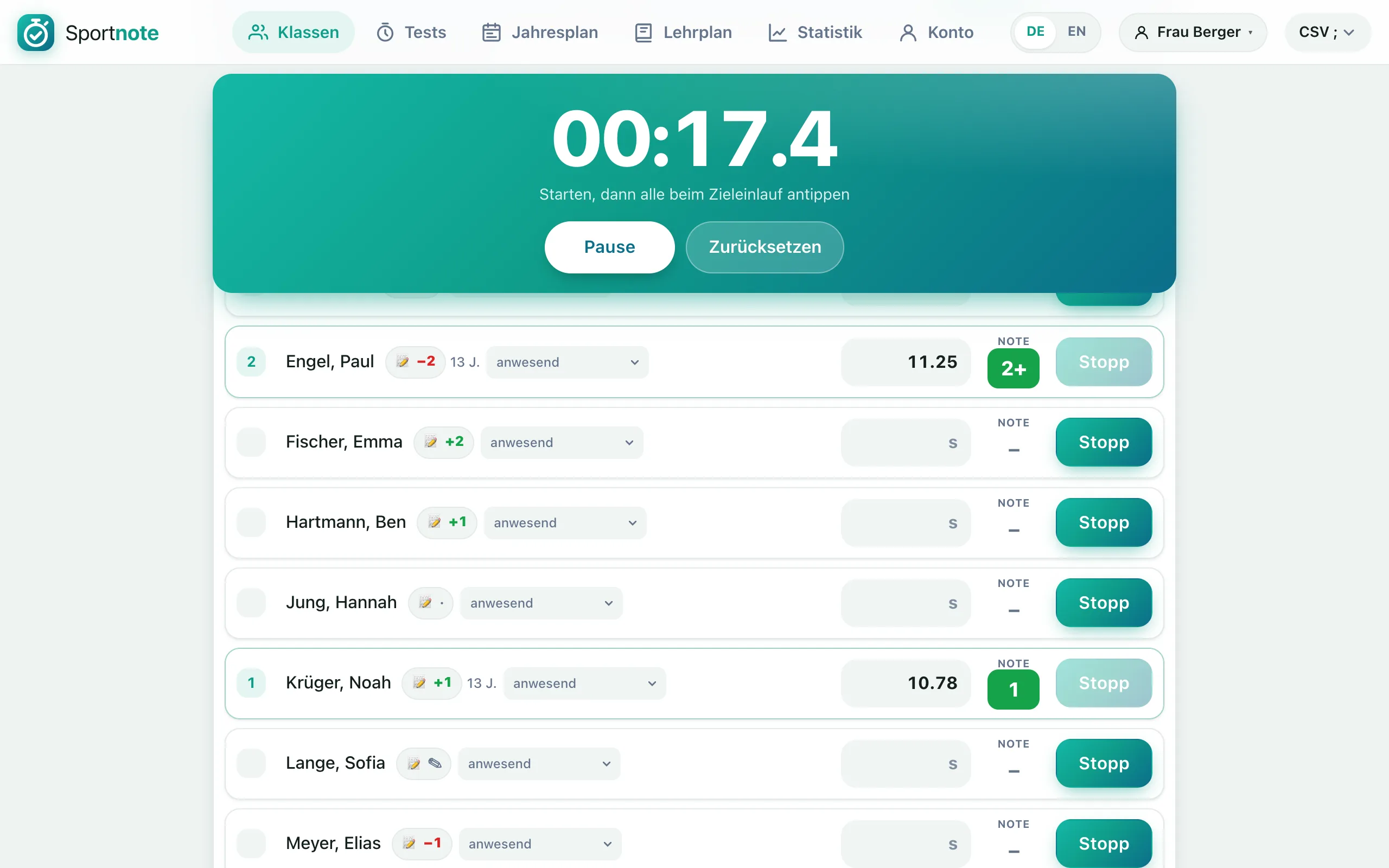The image size is (1389, 868).
Task: Open the Lehrplan tab
Action: [683, 32]
